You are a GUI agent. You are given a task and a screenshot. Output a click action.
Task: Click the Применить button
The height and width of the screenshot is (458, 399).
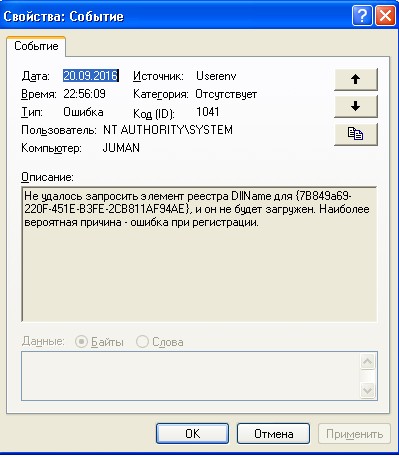tap(354, 434)
